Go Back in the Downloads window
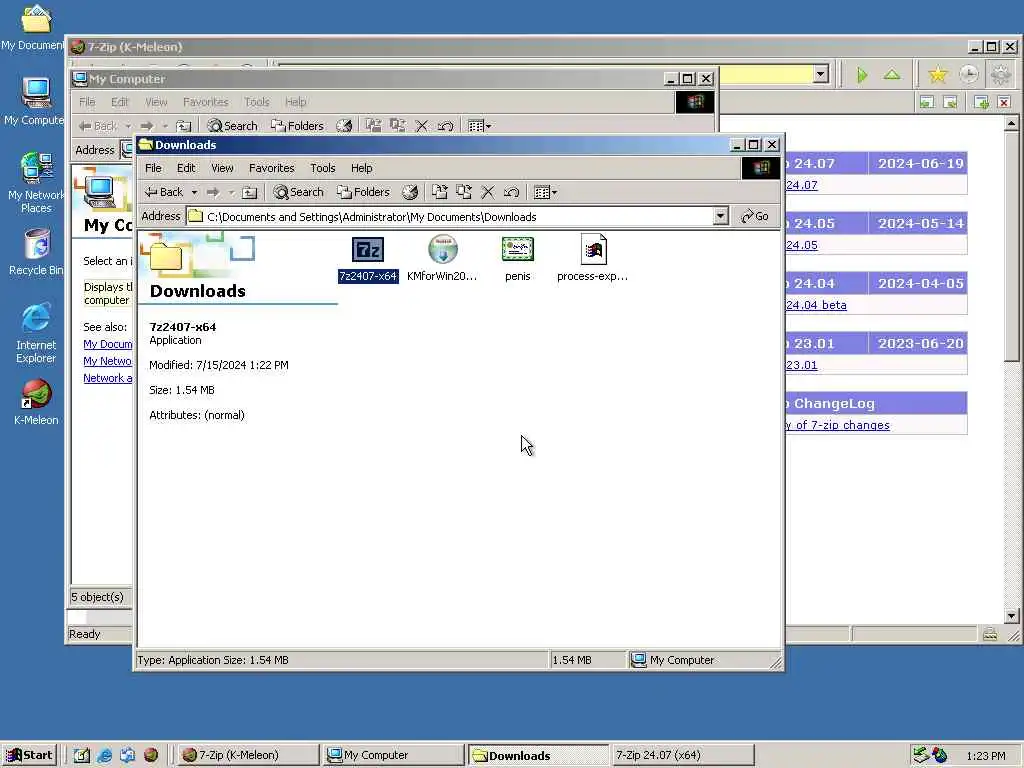Image resolution: width=1024 pixels, height=768 pixels. click(165, 192)
